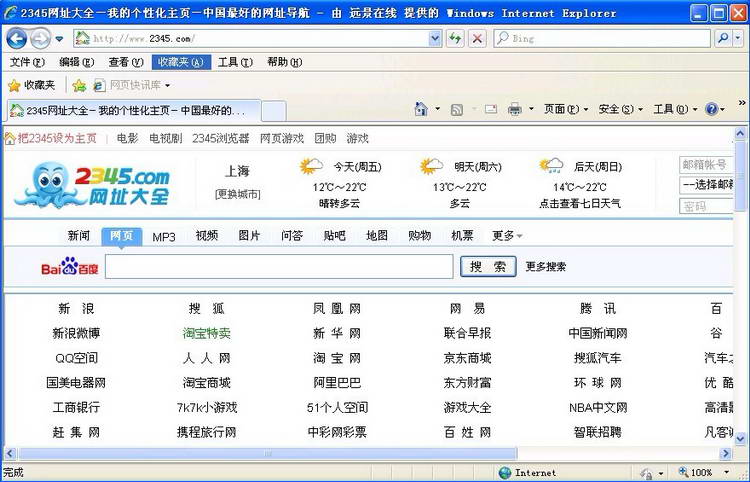This screenshot has width=750, height=482.
Task: Open the 文件(F) menu
Action: click(x=27, y=62)
